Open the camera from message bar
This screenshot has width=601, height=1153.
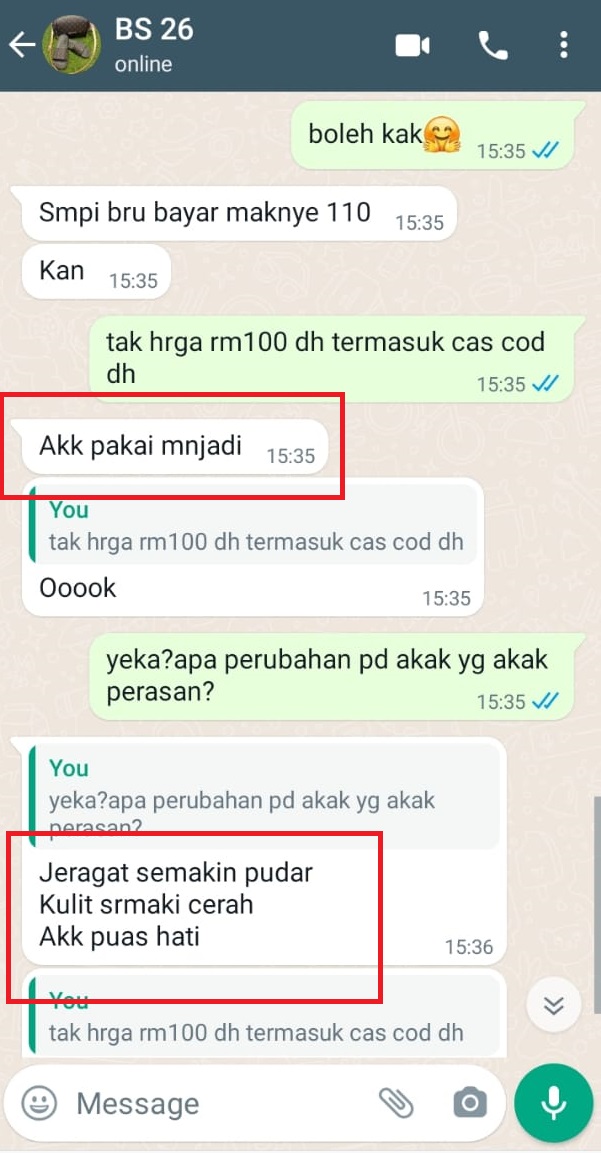469,1102
